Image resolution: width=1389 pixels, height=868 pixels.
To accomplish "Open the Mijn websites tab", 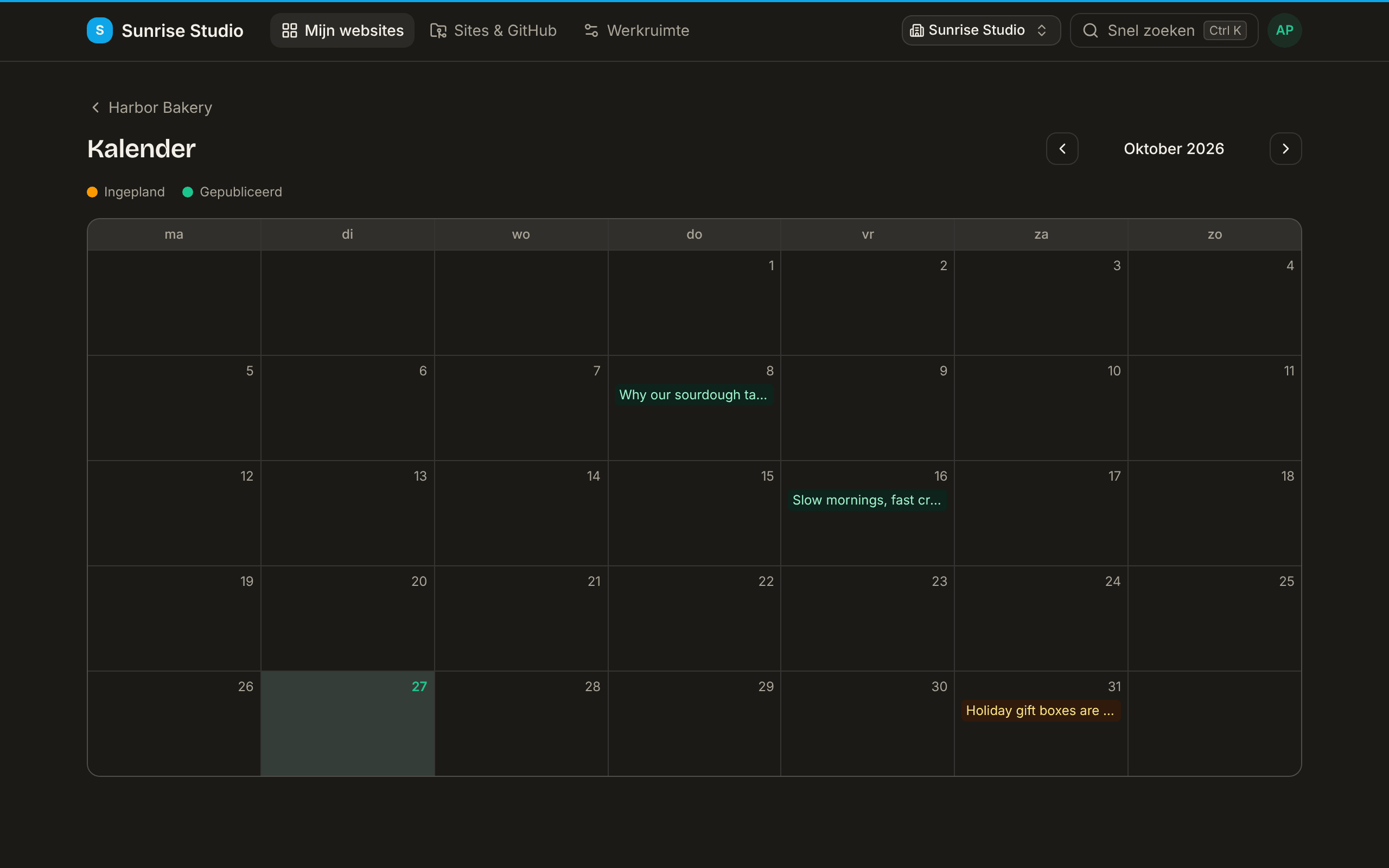I will pos(342,30).
